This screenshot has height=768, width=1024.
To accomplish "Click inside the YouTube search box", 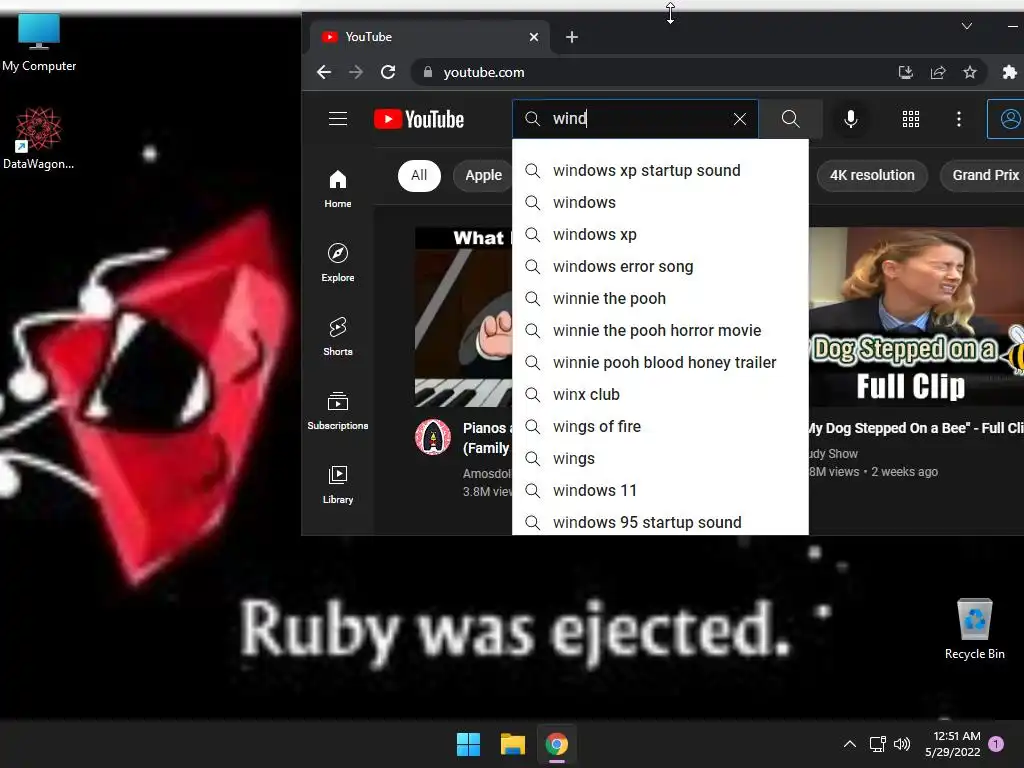I will point(635,119).
